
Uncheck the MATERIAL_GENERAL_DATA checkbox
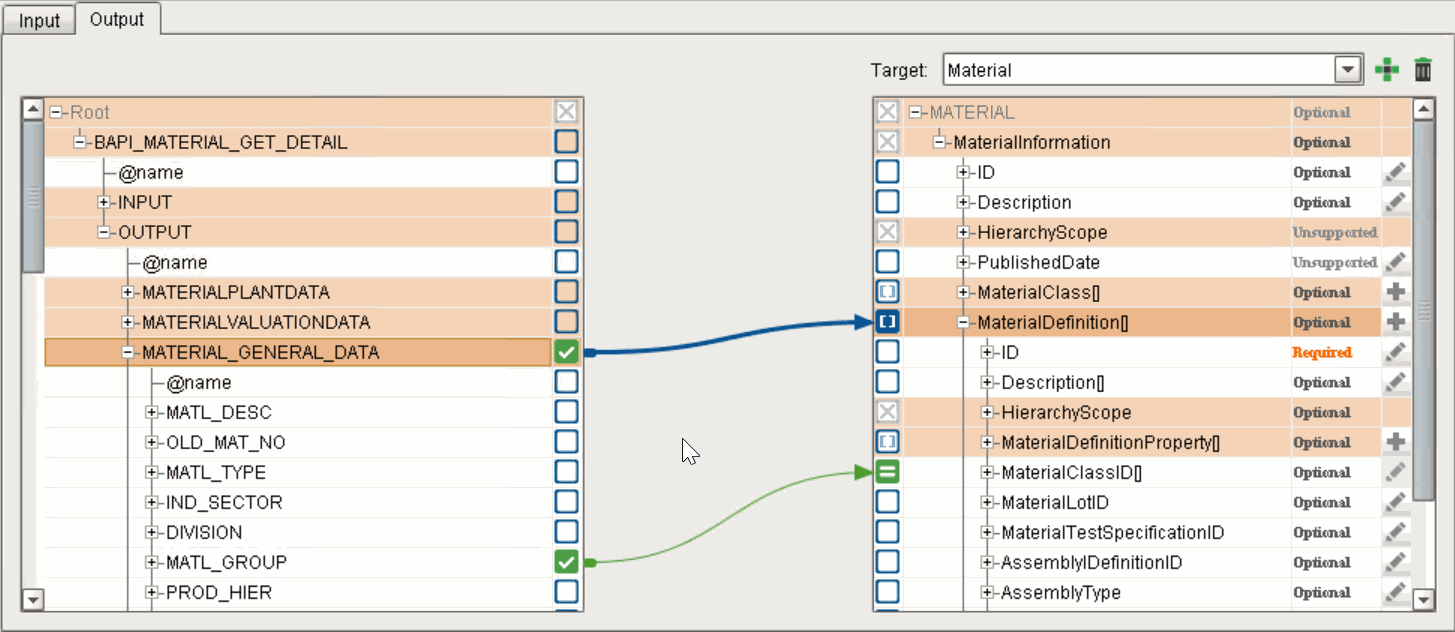click(566, 352)
